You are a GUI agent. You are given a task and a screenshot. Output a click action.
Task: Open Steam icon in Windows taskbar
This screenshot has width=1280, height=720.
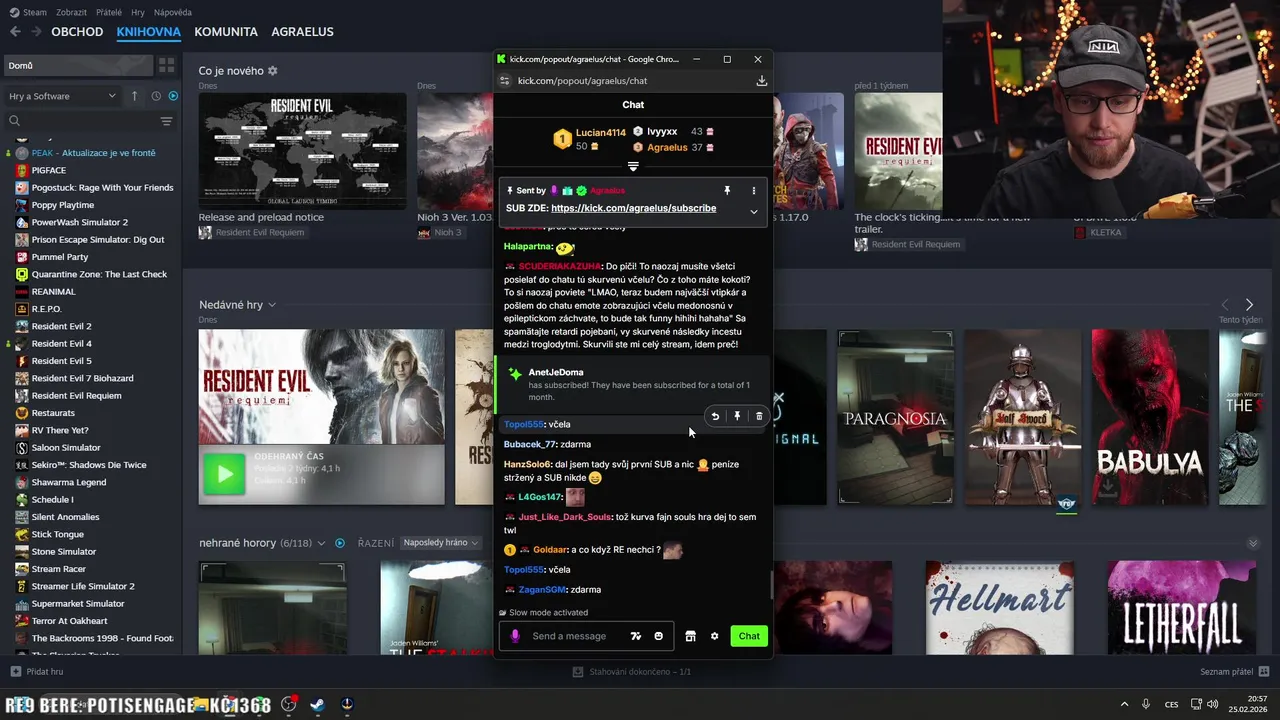[x=317, y=704]
